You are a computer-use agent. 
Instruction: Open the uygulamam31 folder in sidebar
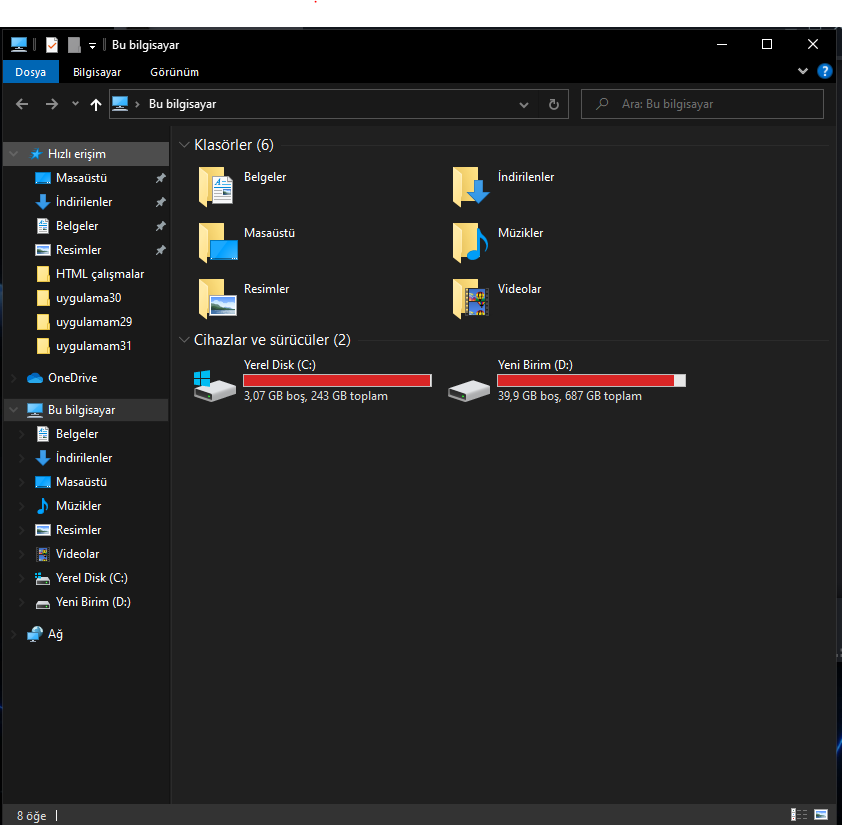click(93, 346)
